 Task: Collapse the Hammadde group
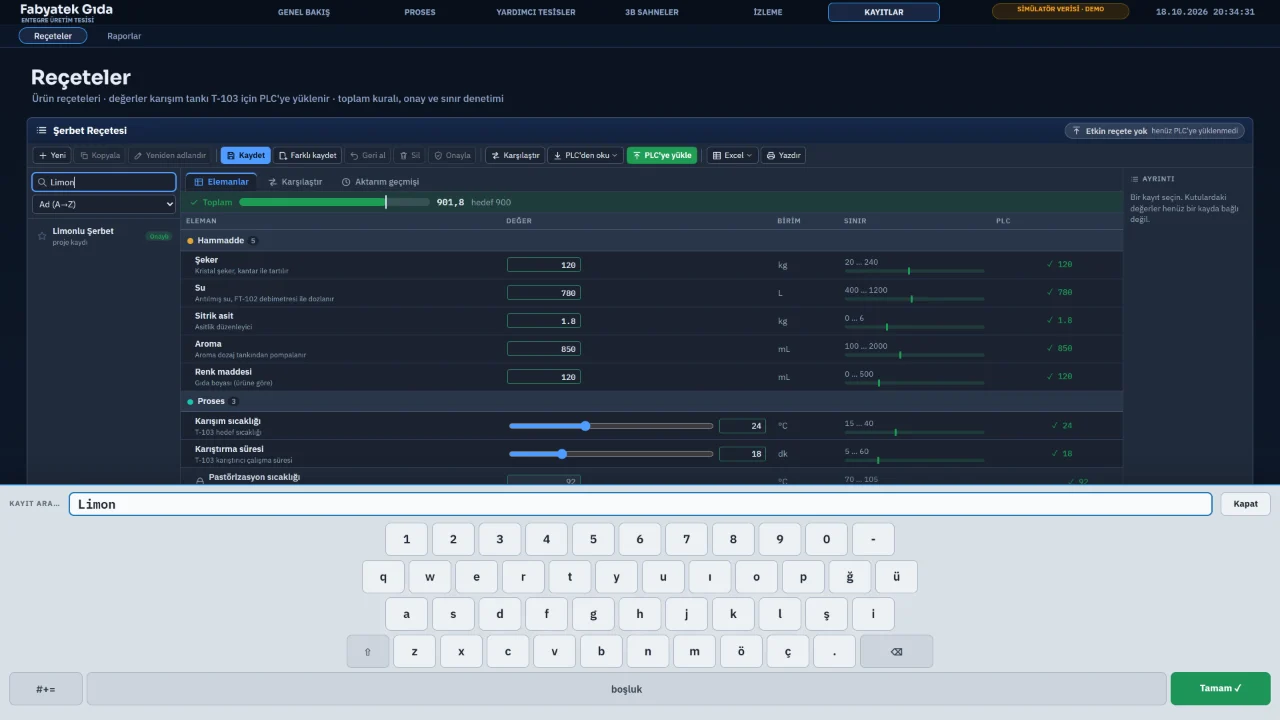click(651, 241)
